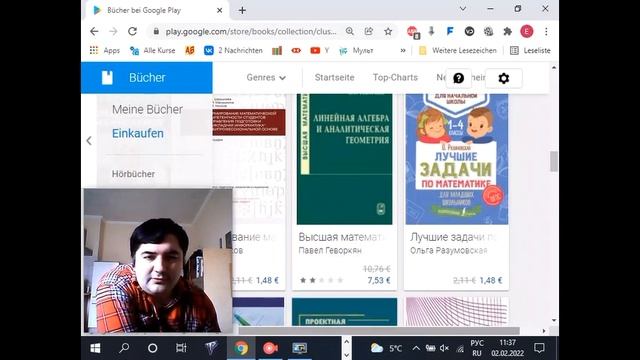The width and height of the screenshot is (640, 360).
Task: Click the 7,53 € price
Action: tap(379, 280)
